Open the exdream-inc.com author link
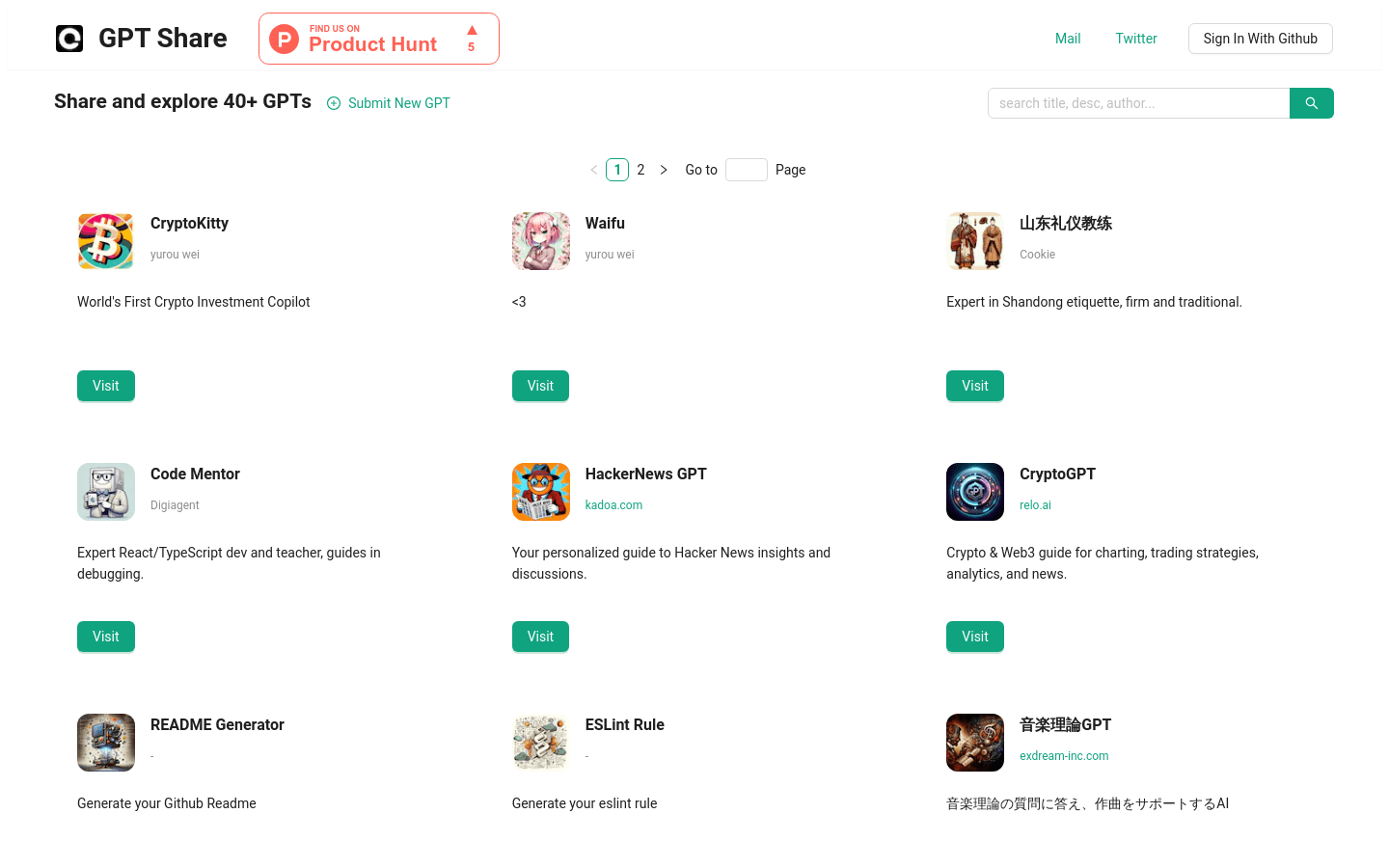The height and width of the screenshot is (868, 1389). tap(1064, 756)
